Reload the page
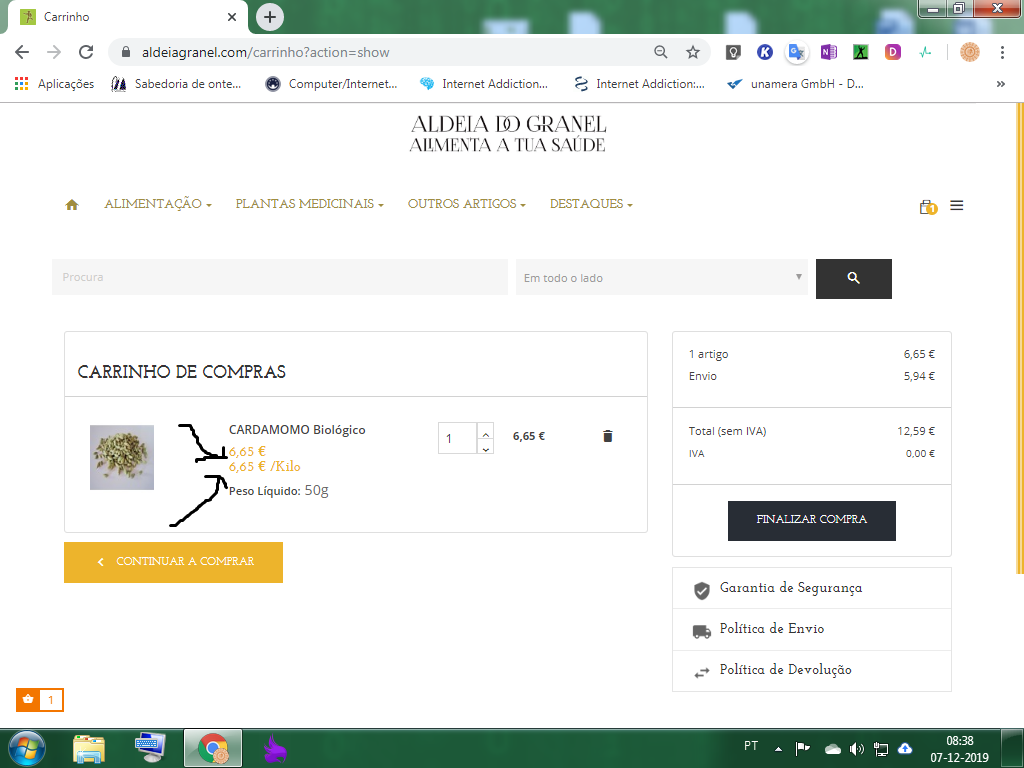The image size is (1024, 768). (x=86, y=52)
